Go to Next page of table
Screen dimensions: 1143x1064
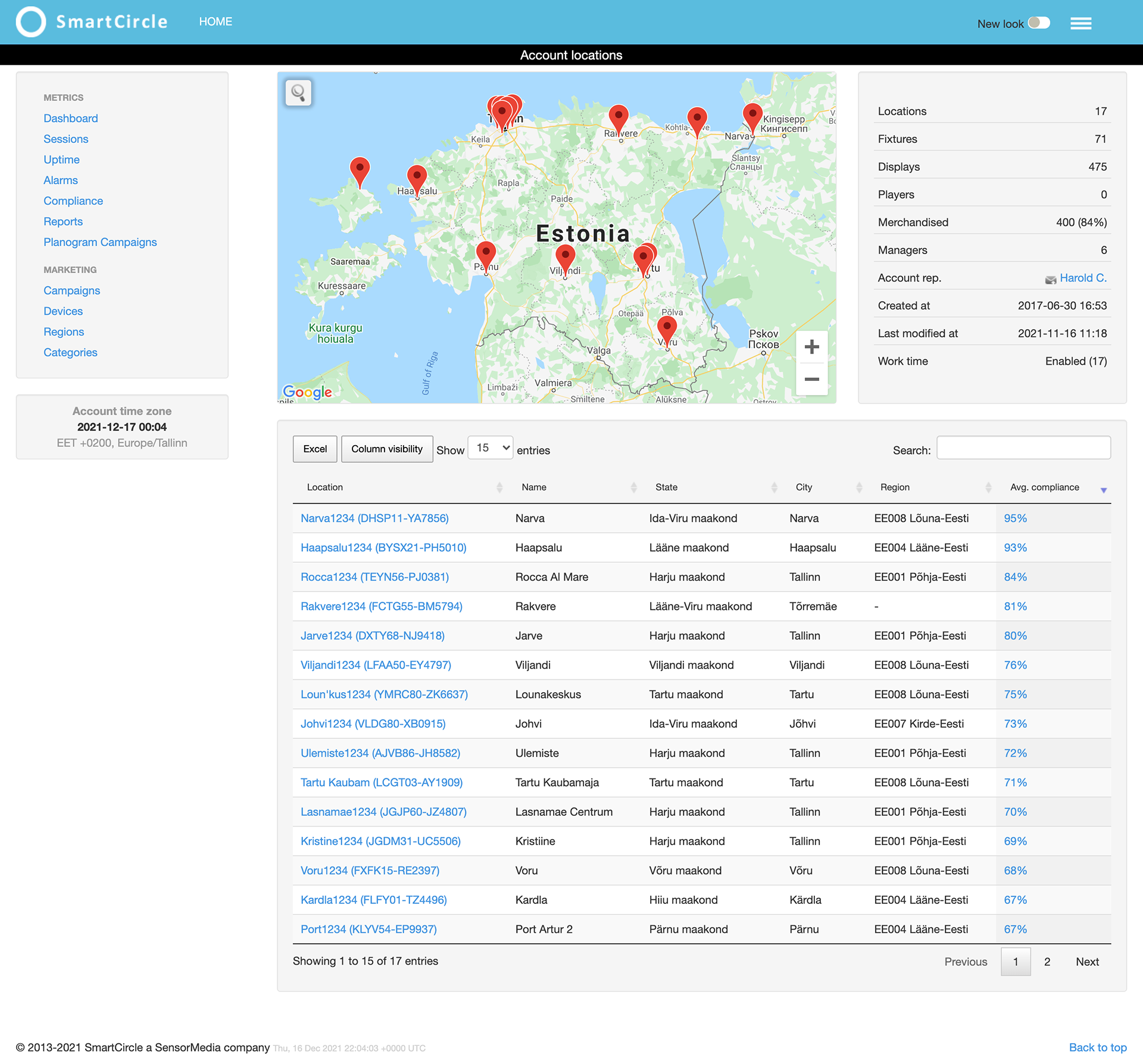[x=1087, y=962]
